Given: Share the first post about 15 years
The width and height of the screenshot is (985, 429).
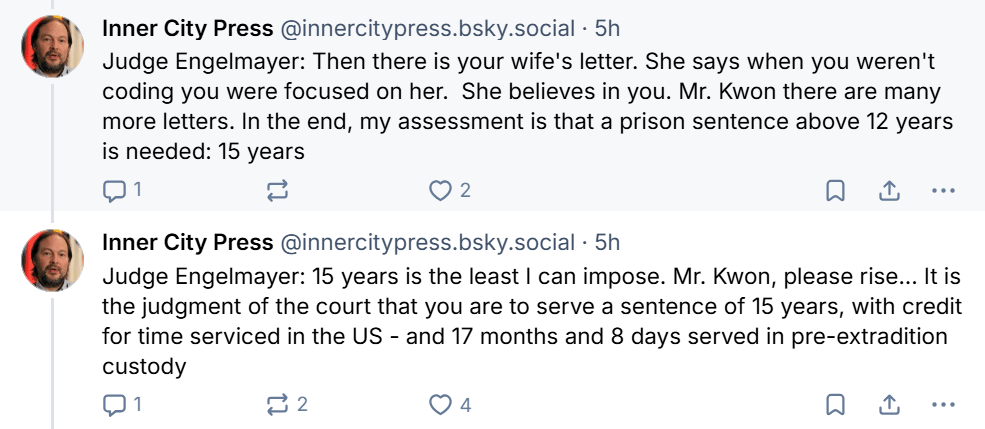Looking at the screenshot, I should (888, 190).
